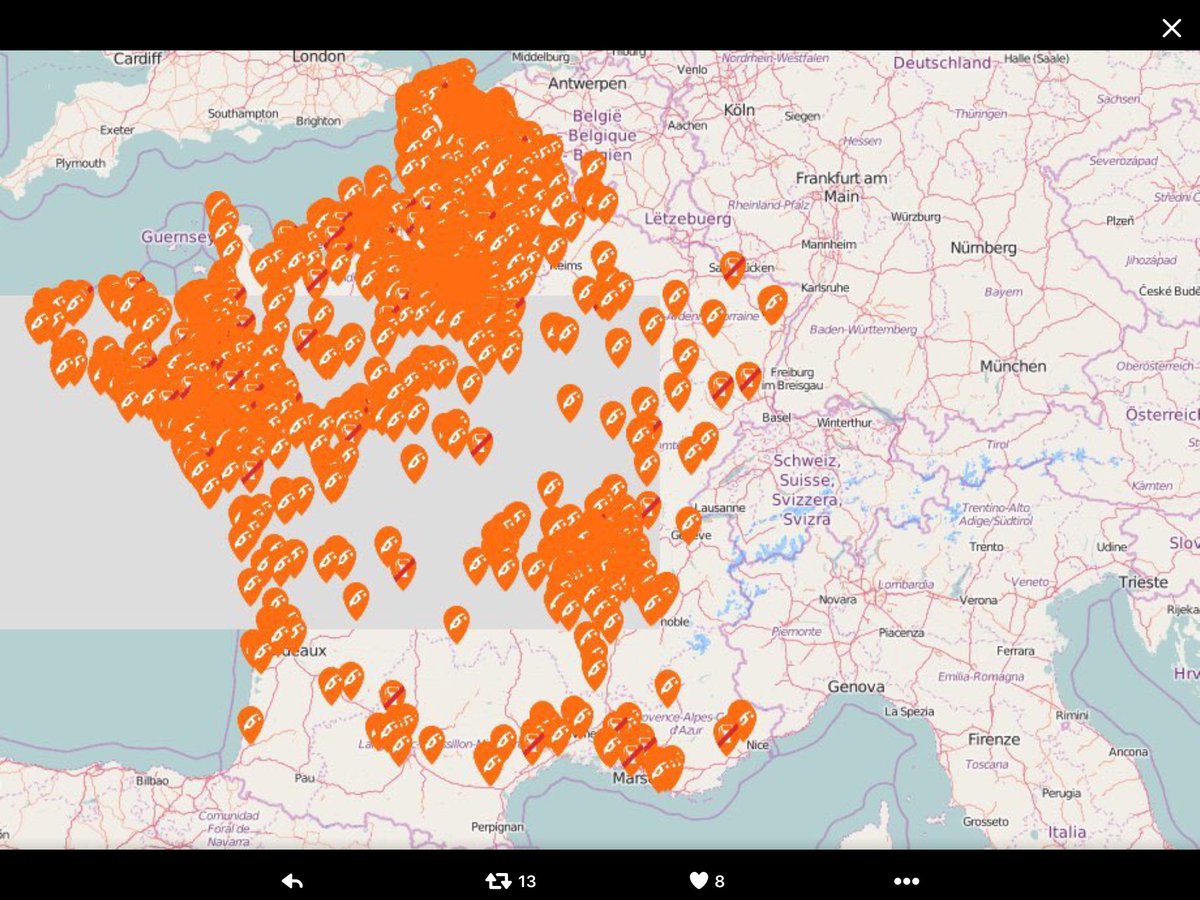The image size is (1200, 900).
Task: Click the Middelburg label
Action: tap(540, 57)
